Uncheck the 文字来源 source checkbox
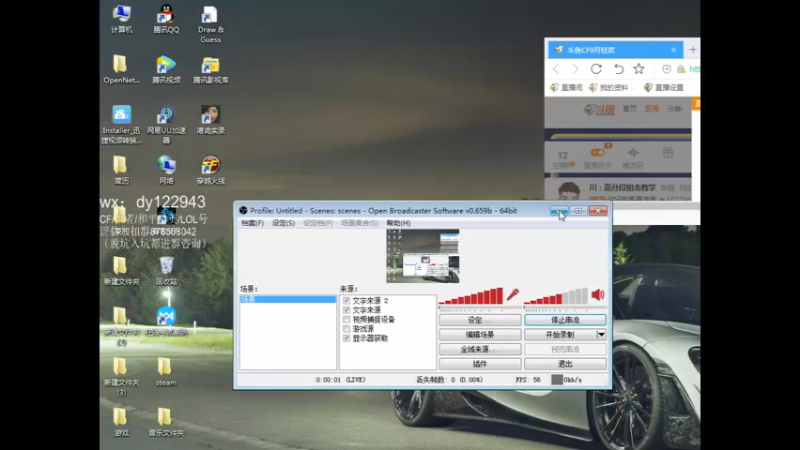This screenshot has height=450, width=800. [x=346, y=310]
